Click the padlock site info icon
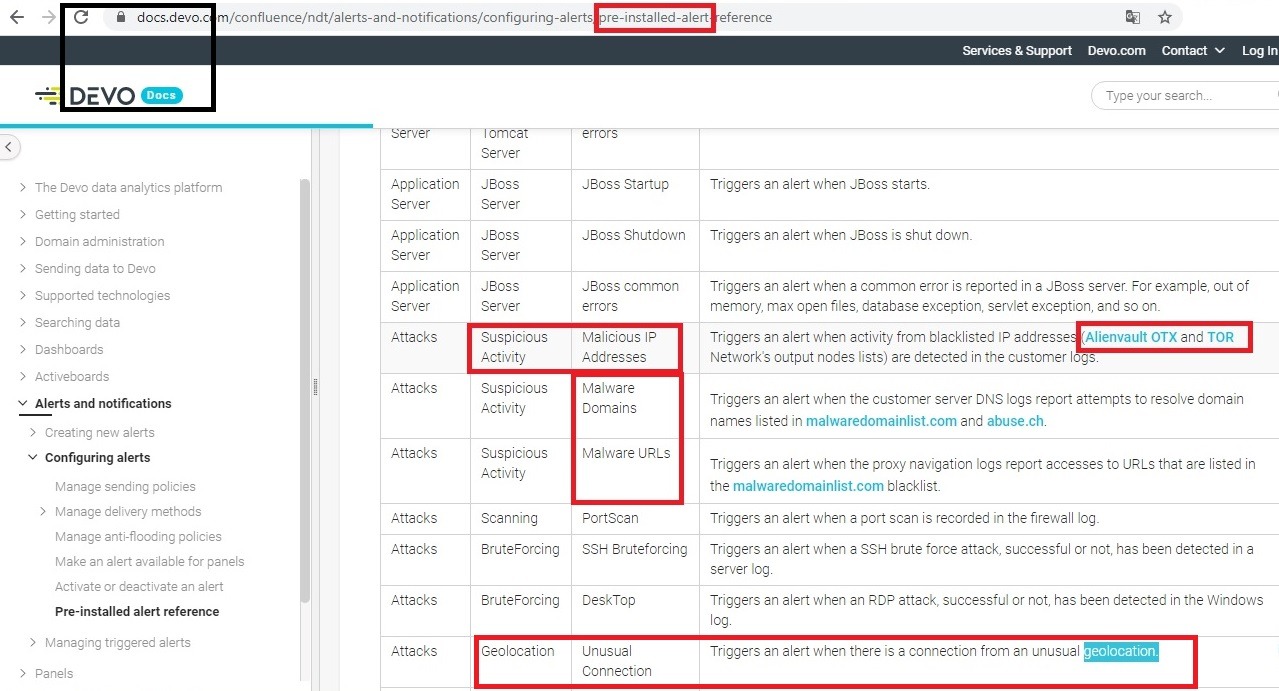Image resolution: width=1279 pixels, height=691 pixels. pos(121,17)
